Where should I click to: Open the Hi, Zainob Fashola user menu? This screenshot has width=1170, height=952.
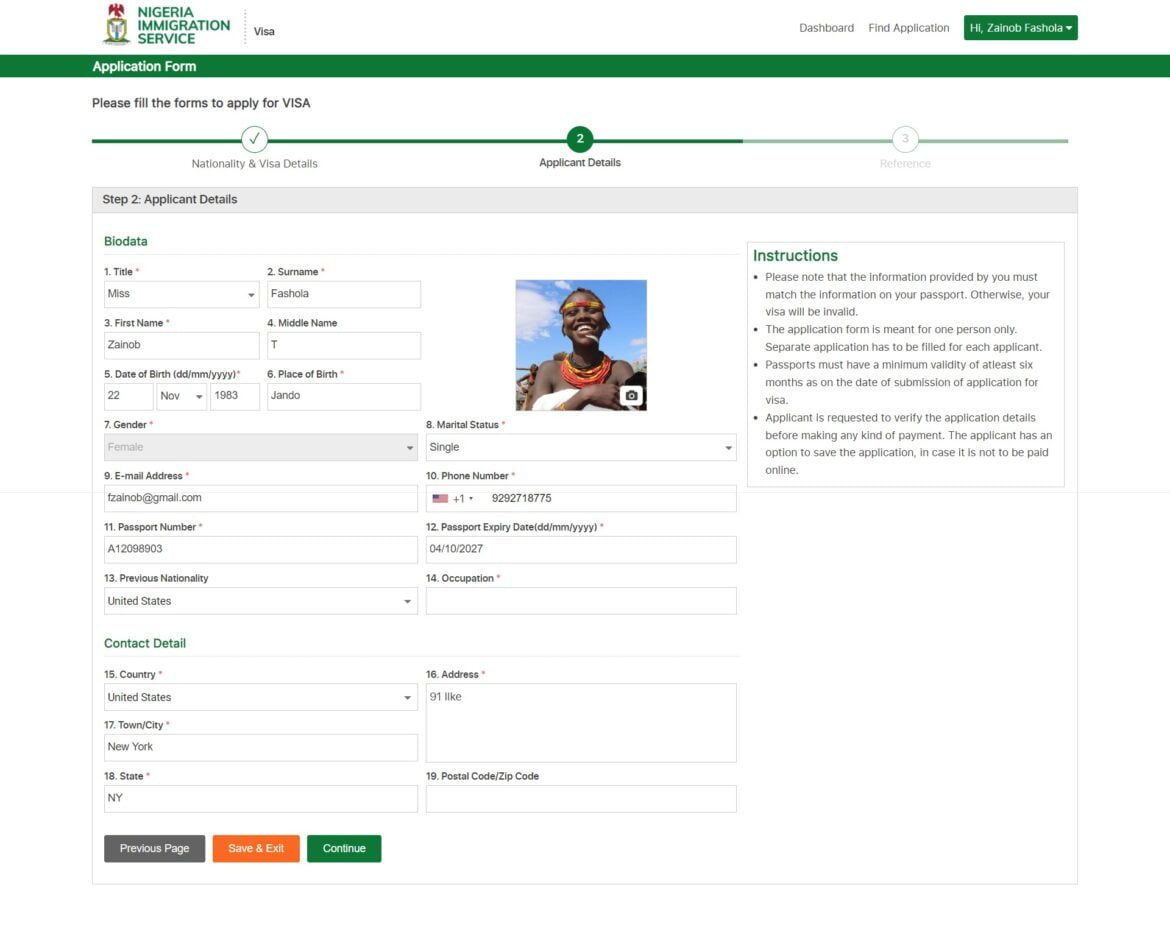pos(1020,28)
